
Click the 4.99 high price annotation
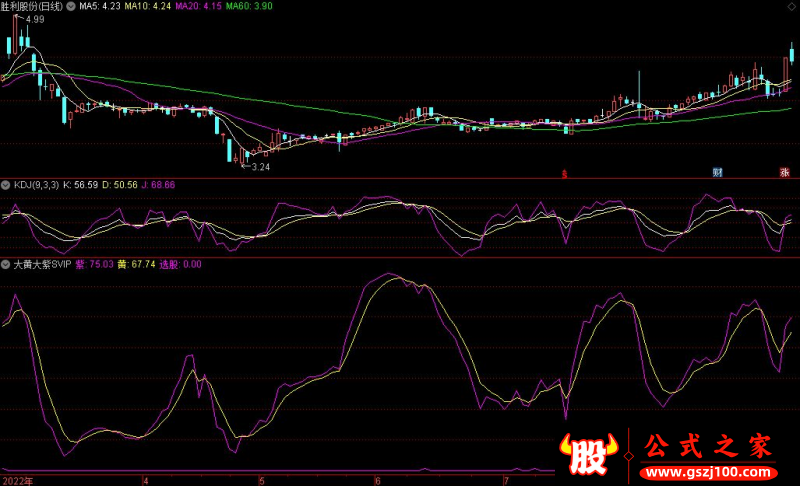pyautogui.click(x=35, y=19)
